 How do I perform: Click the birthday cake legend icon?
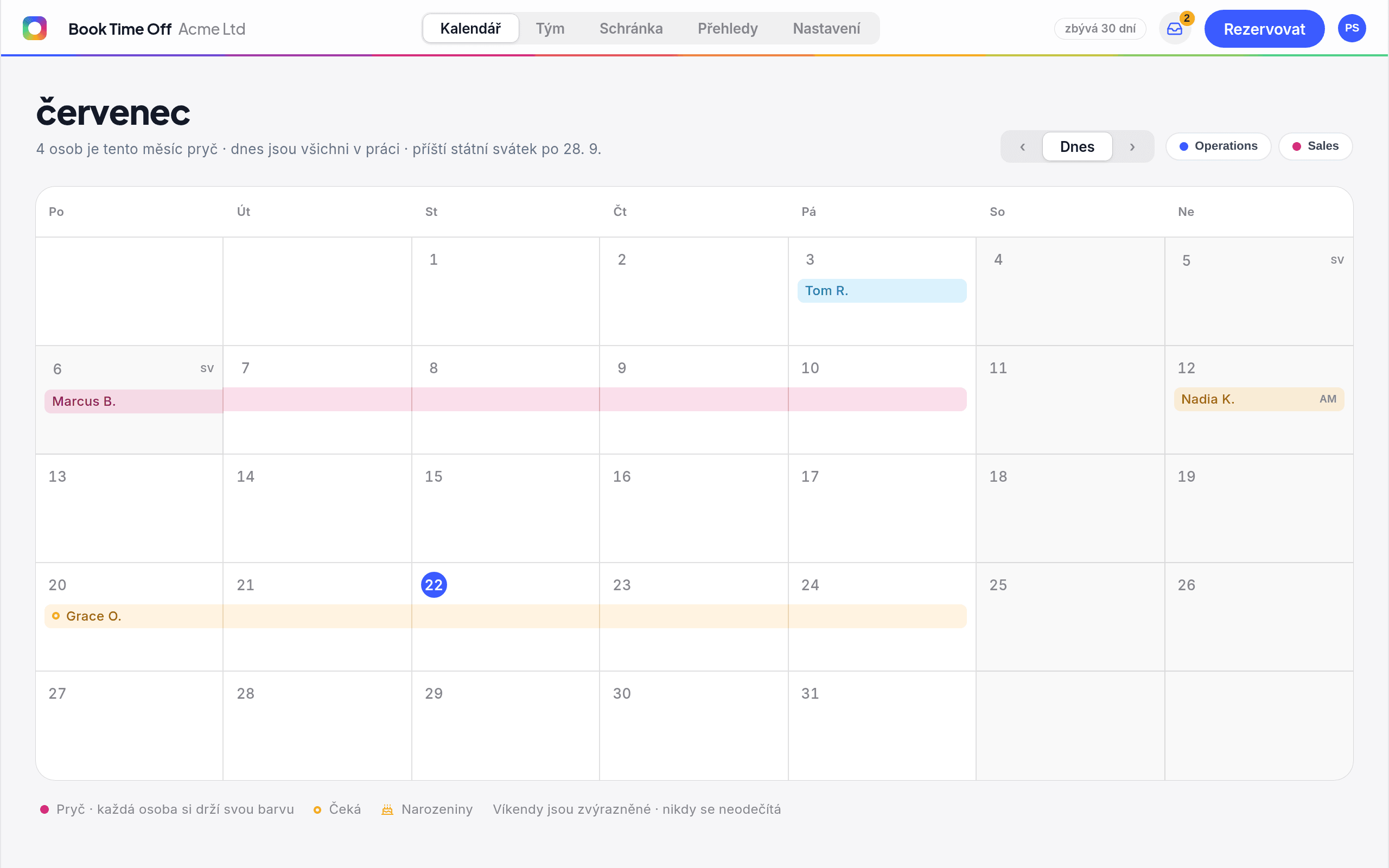pyautogui.click(x=387, y=809)
